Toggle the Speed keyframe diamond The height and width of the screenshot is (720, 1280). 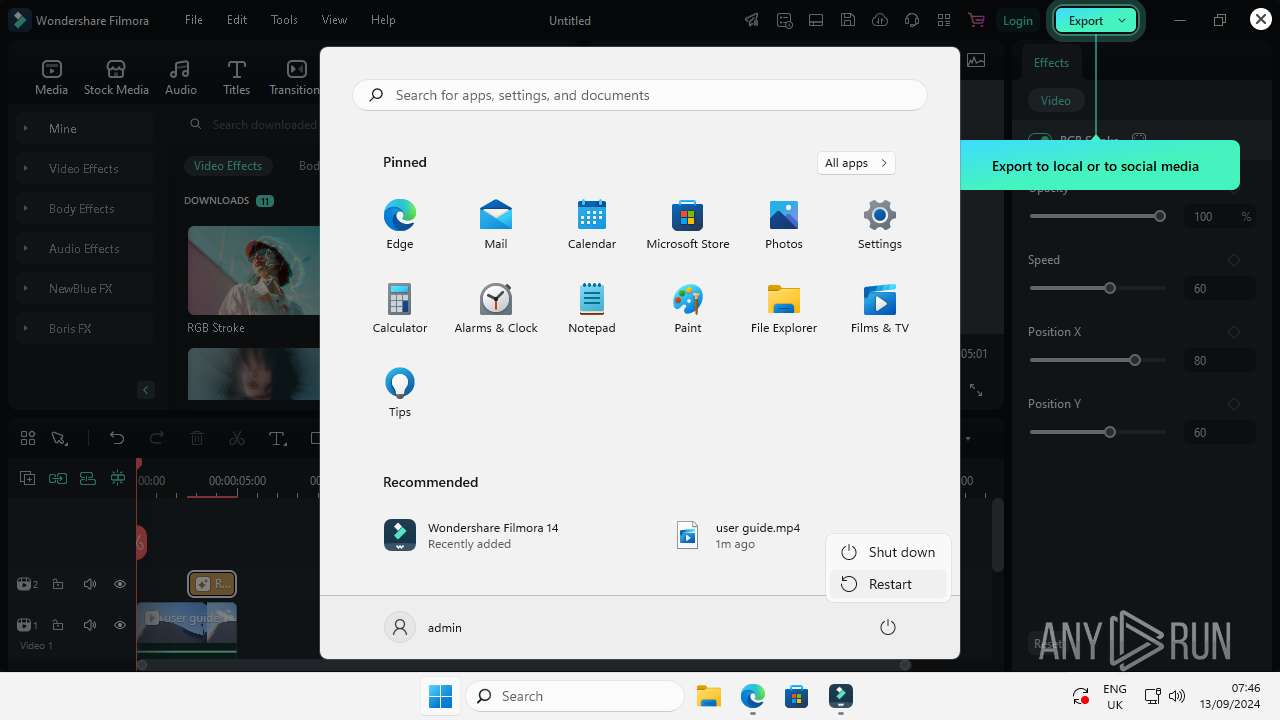coord(1234,260)
